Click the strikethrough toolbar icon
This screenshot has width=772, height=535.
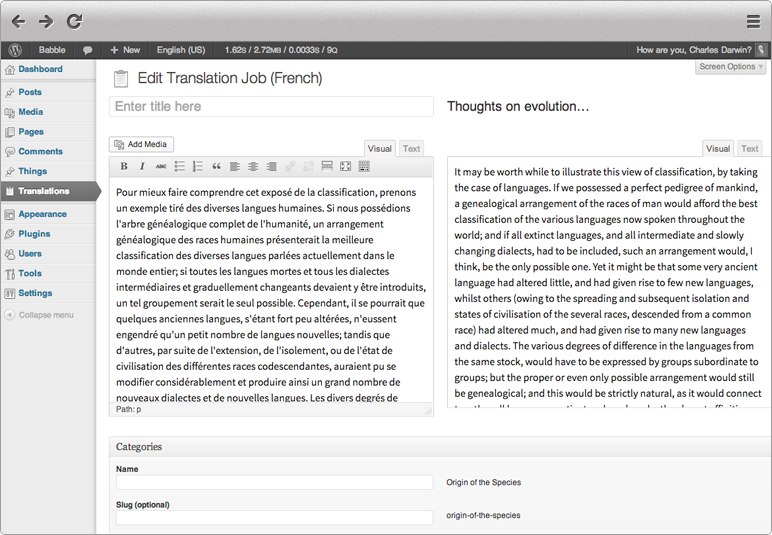pos(160,167)
